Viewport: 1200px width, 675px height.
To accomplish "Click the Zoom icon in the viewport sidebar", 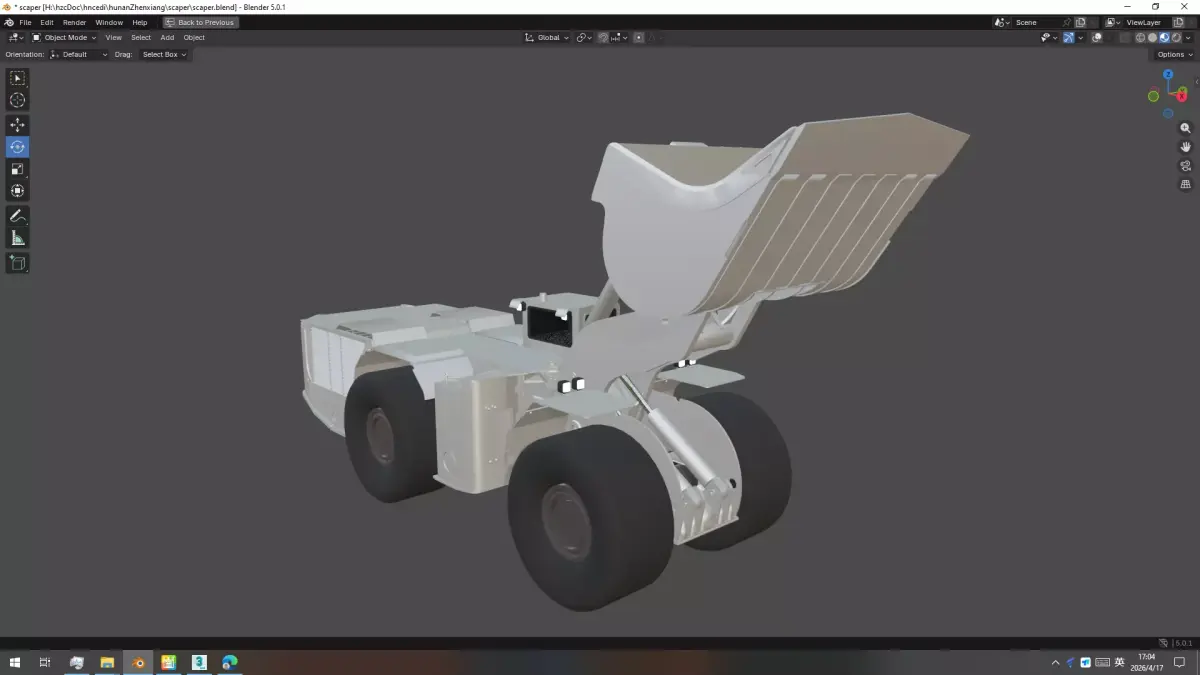I will click(1185, 128).
